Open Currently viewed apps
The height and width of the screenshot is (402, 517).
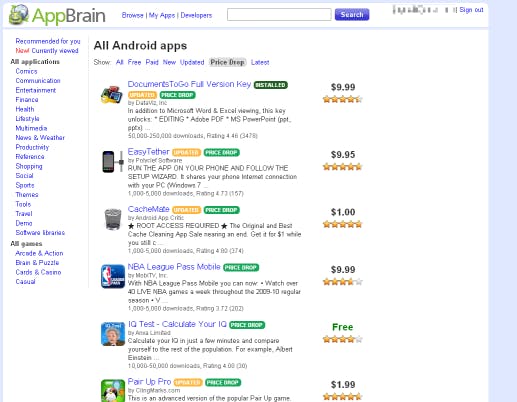pos(55,51)
